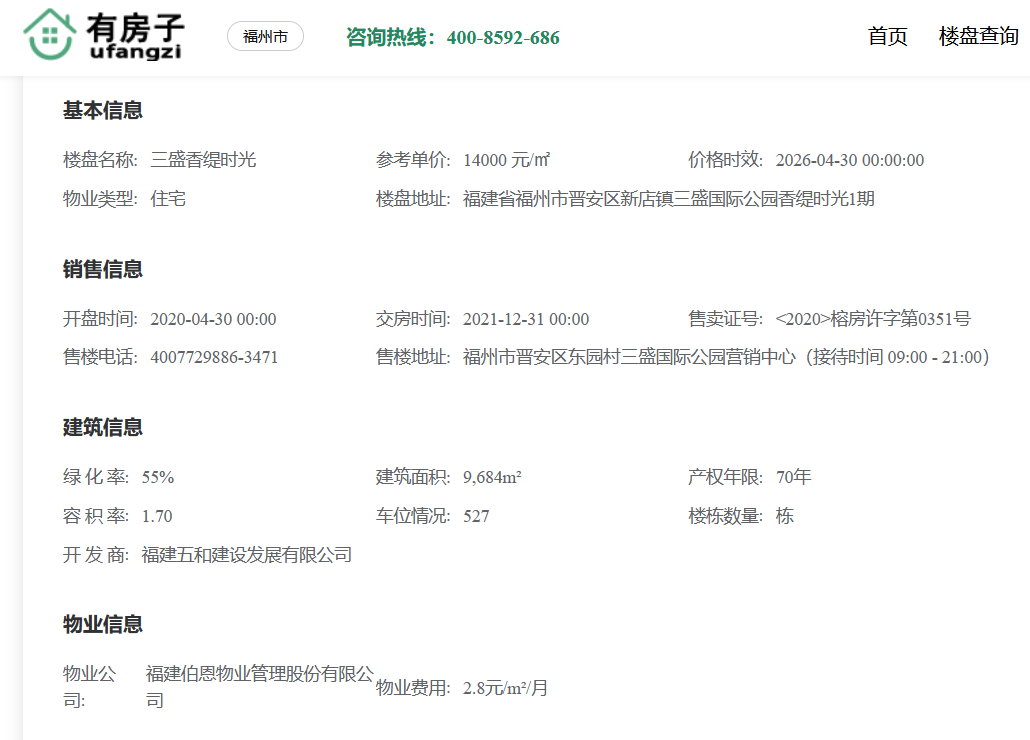Click the 物业费用 value 2.8元/m²/月
This screenshot has width=1030, height=740.
point(505,688)
